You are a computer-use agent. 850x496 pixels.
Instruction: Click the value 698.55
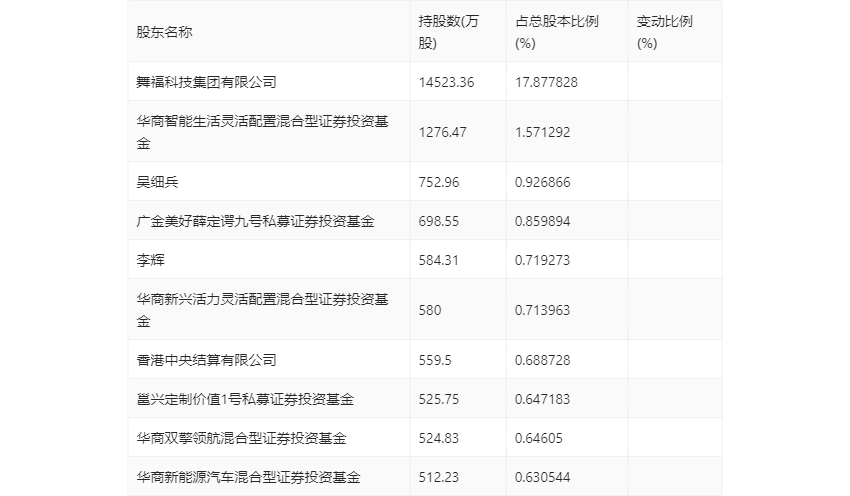click(x=439, y=221)
